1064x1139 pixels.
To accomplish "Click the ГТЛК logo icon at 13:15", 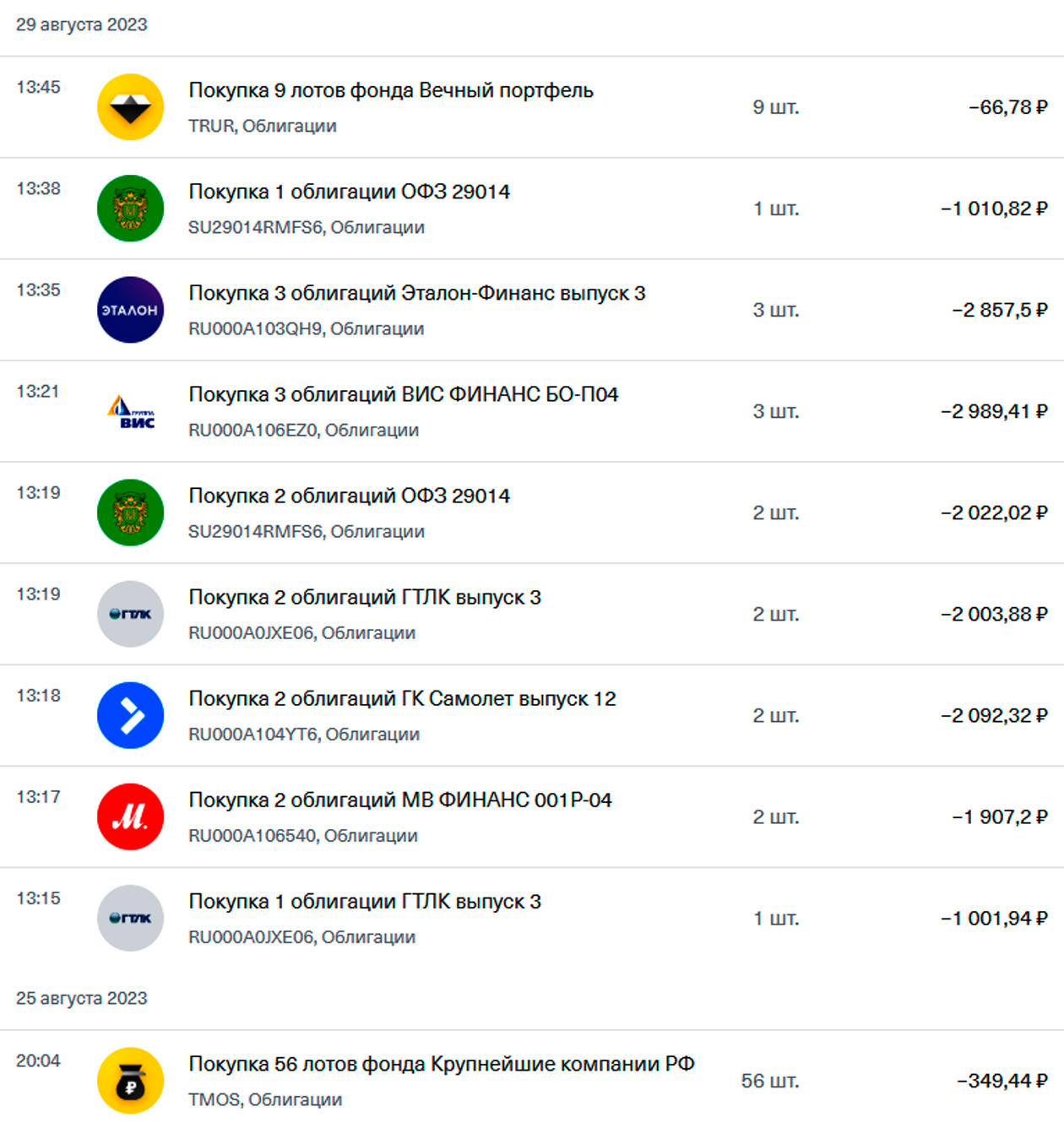I will pos(130,918).
